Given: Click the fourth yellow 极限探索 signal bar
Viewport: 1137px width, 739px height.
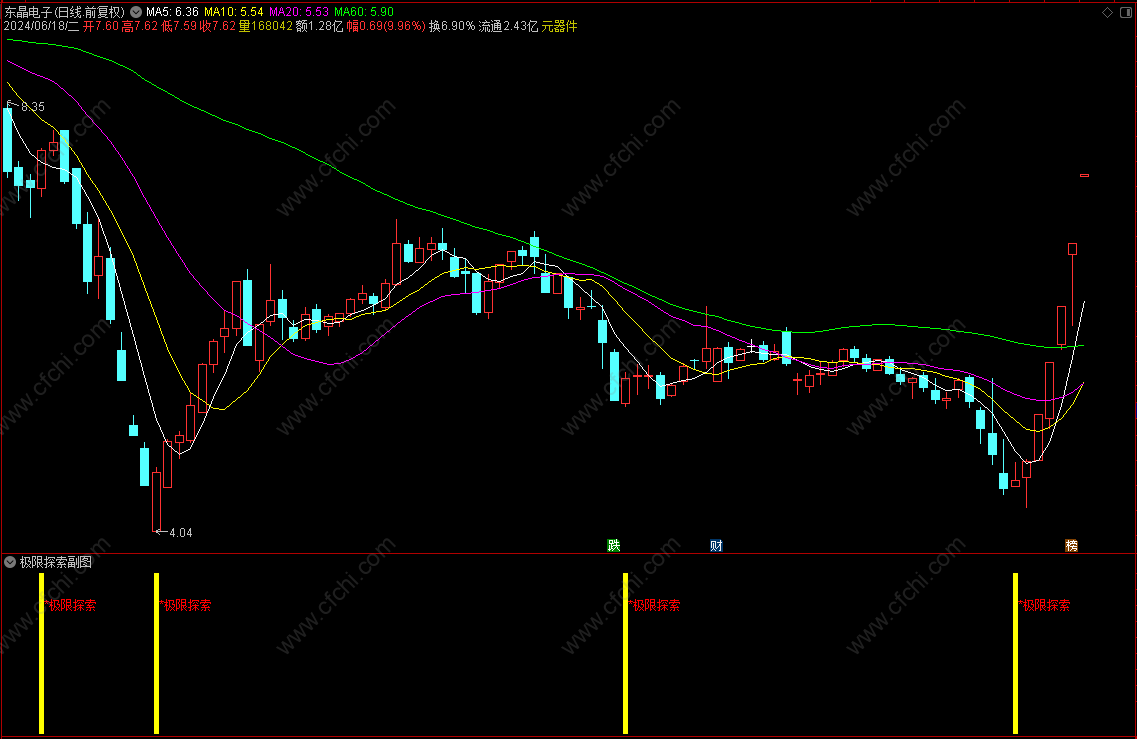Looking at the screenshot, I should coord(1016,653).
